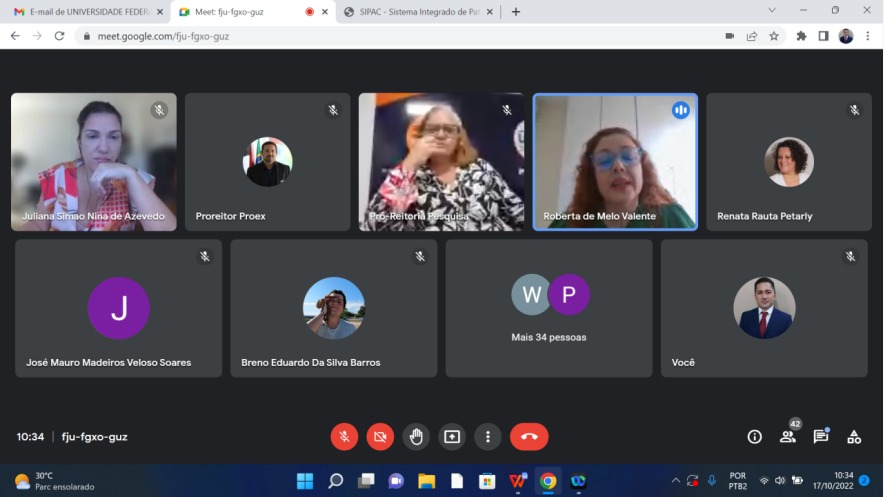Expand hidden system tray icons in taskbar
The image size is (884, 497).
point(675,481)
